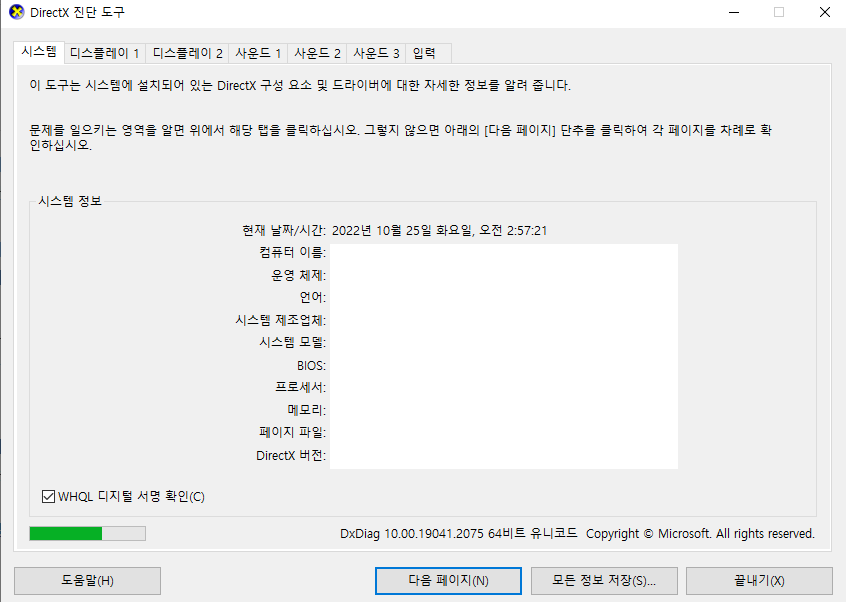
Task: Click the 언어 label
Action: pyautogui.click(x=313, y=297)
